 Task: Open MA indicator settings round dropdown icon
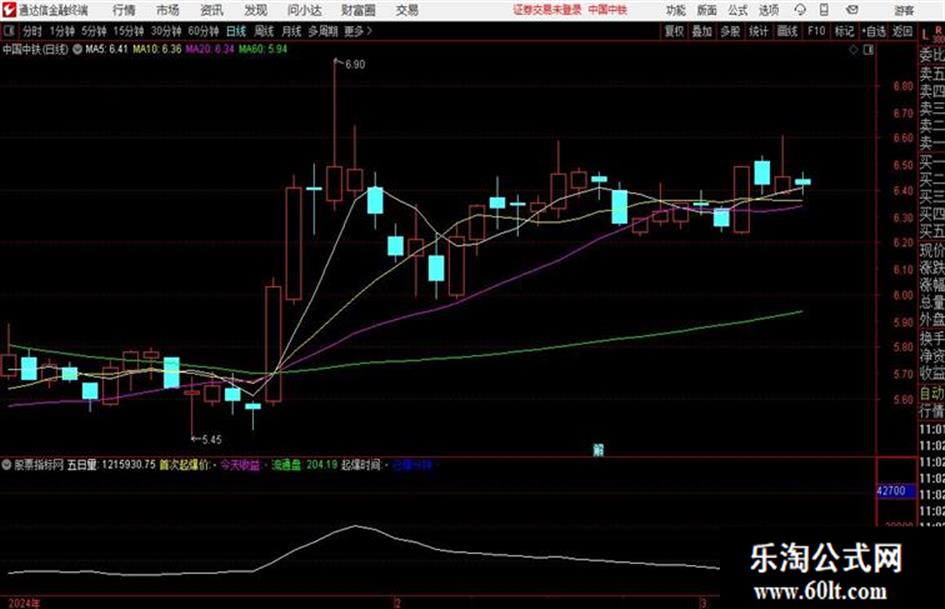tap(78, 49)
